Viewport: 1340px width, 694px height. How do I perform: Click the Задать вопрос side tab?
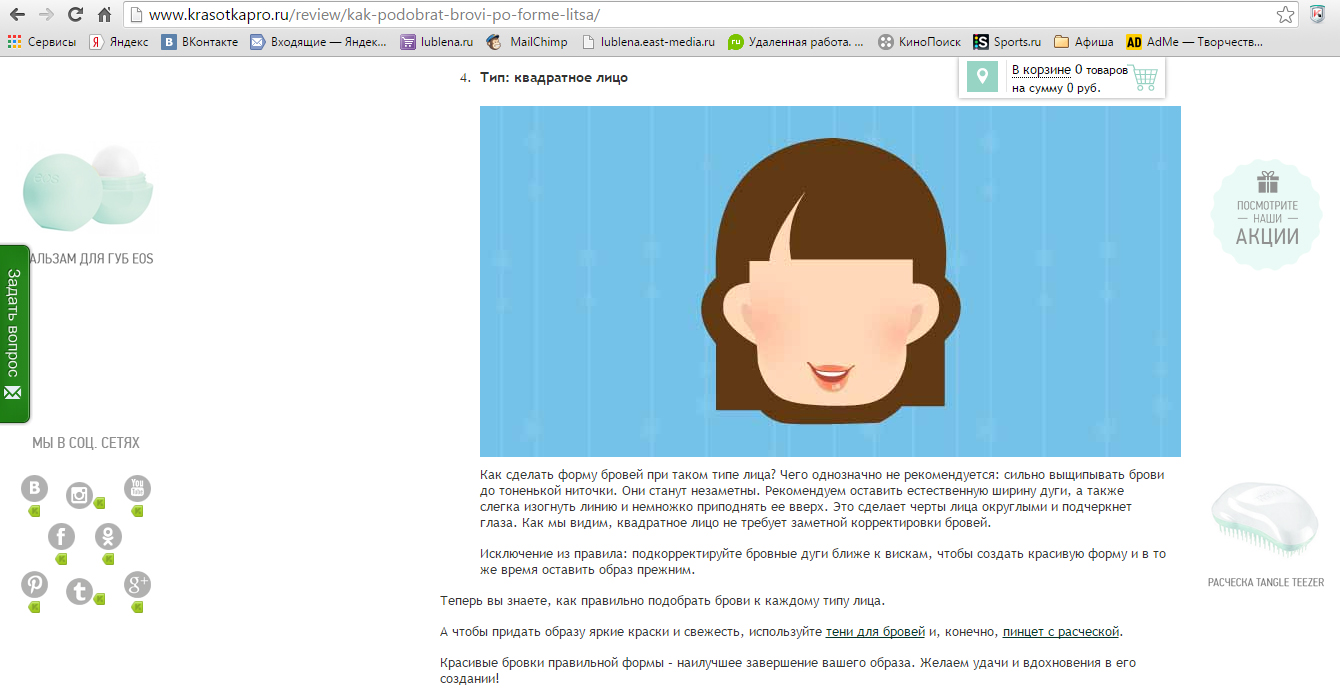[x=15, y=333]
